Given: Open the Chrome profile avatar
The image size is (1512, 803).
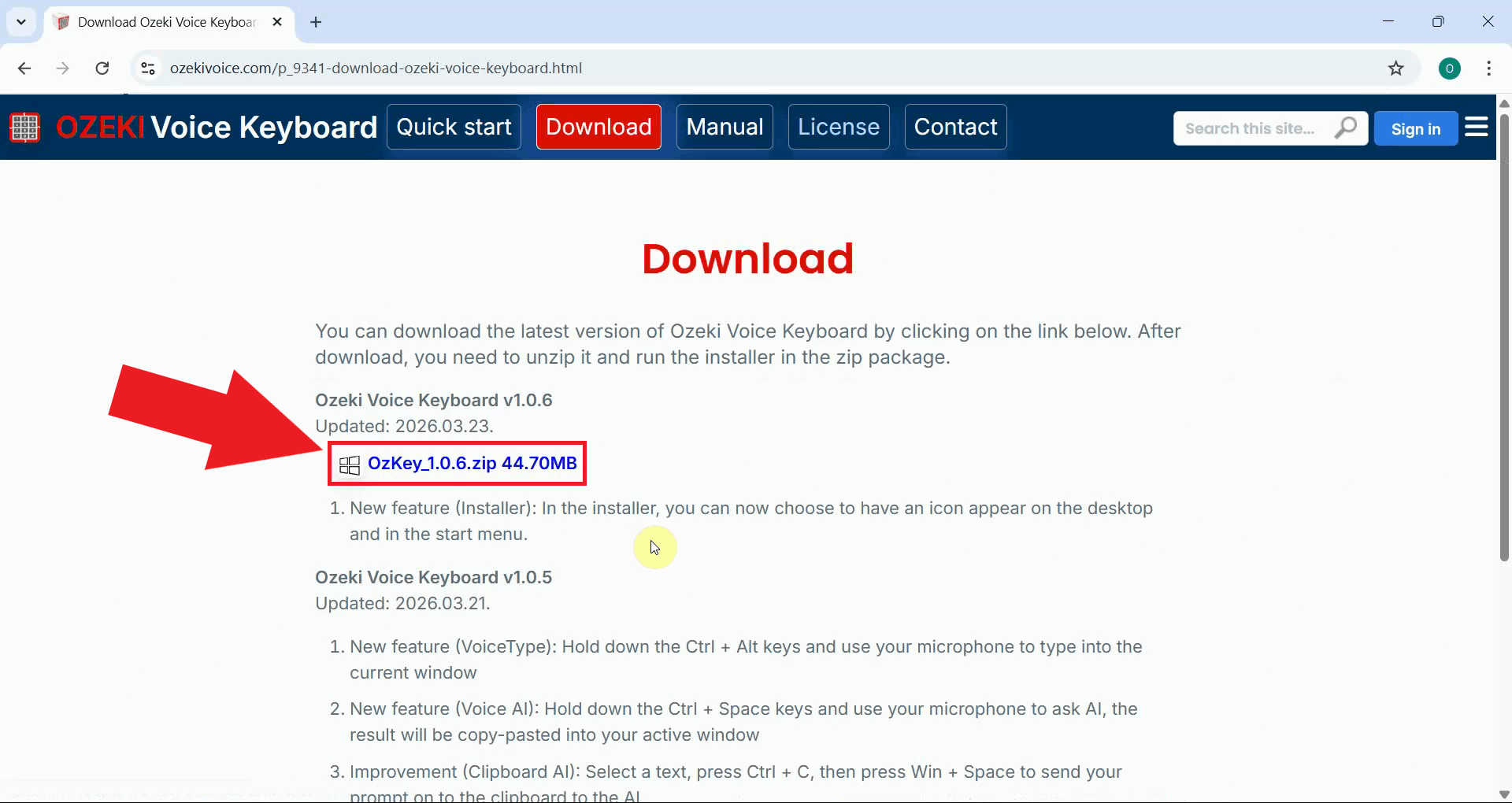Looking at the screenshot, I should [x=1450, y=68].
